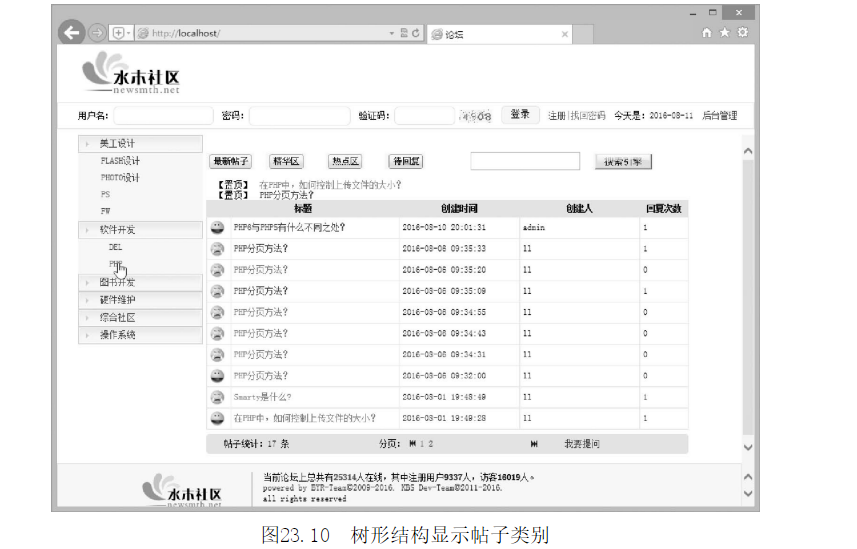Select the PHP subcategory in sidebar
The image size is (857, 549).
click(116, 264)
